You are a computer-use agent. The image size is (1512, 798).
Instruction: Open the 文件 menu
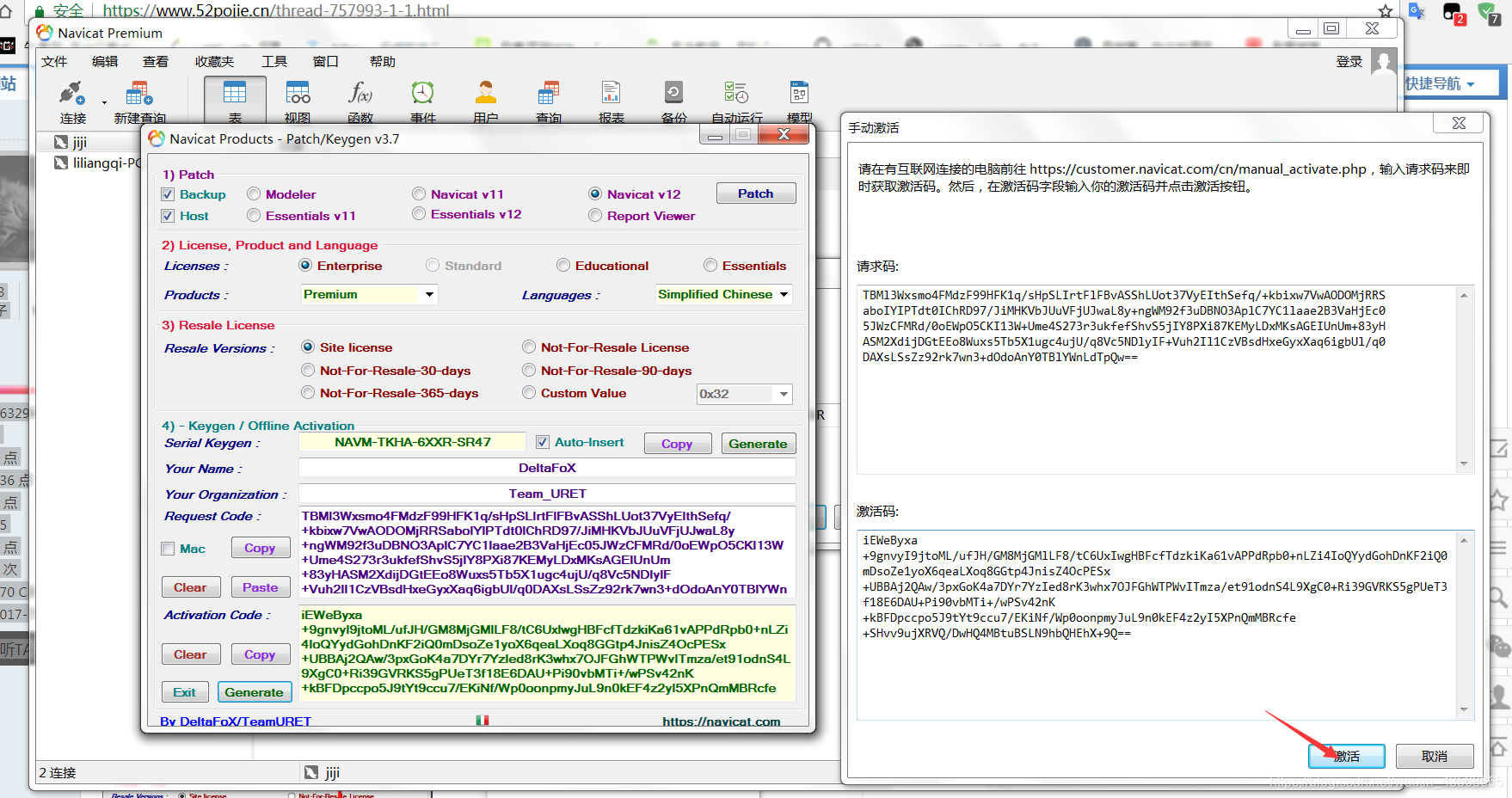(x=54, y=61)
